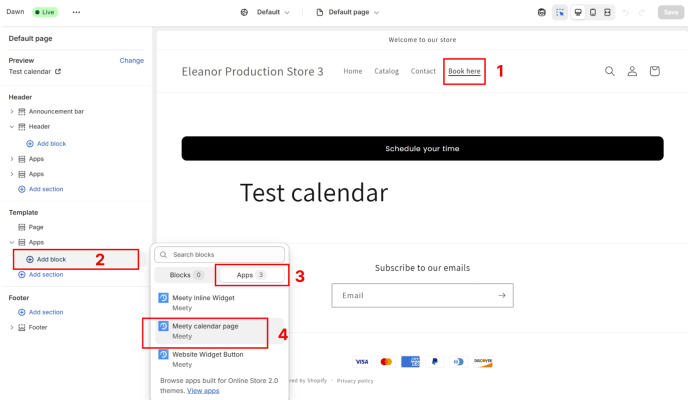Click the PayPal payment icon
The image size is (688, 400).
click(434, 362)
